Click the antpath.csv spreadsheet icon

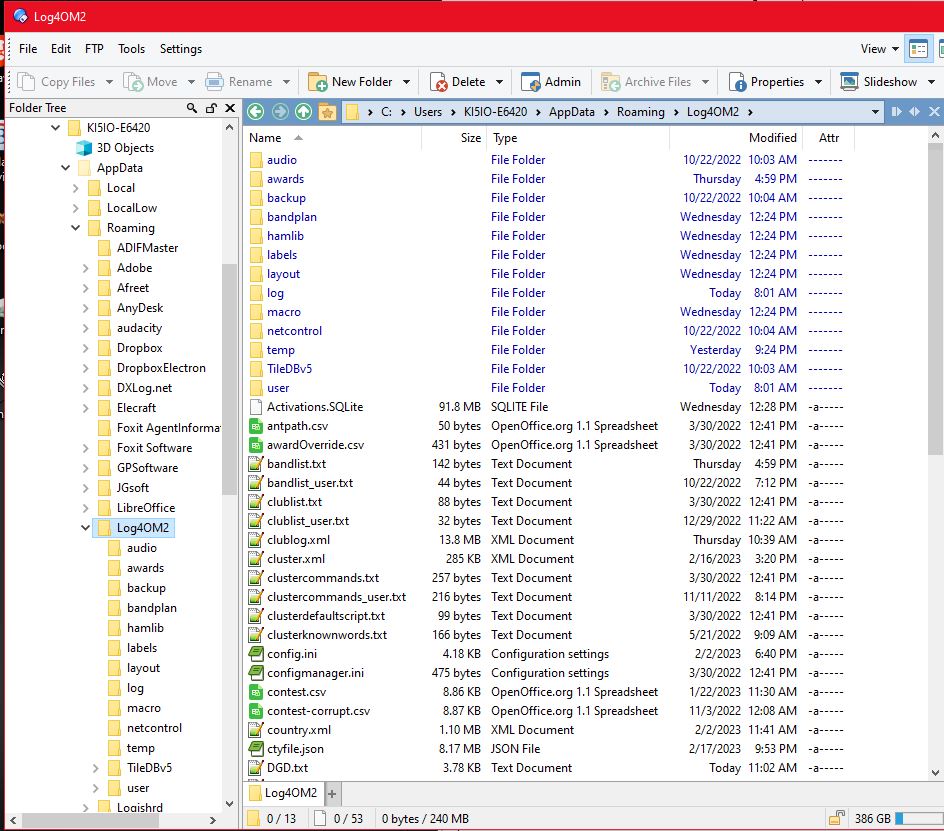(x=256, y=426)
